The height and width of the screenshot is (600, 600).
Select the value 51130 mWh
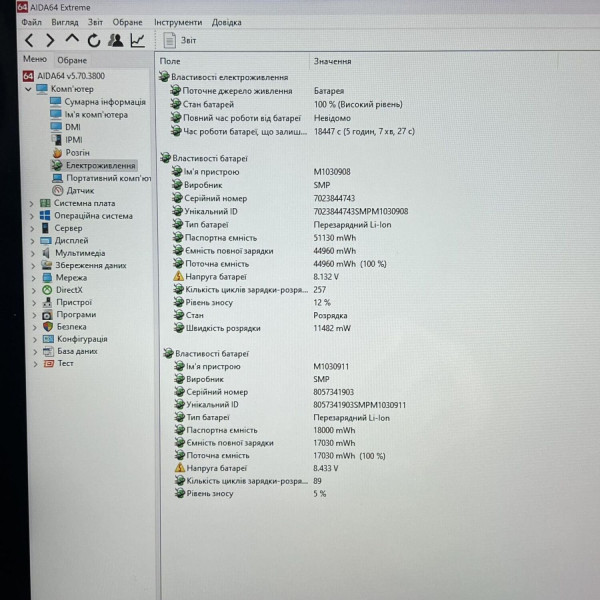tap(334, 238)
